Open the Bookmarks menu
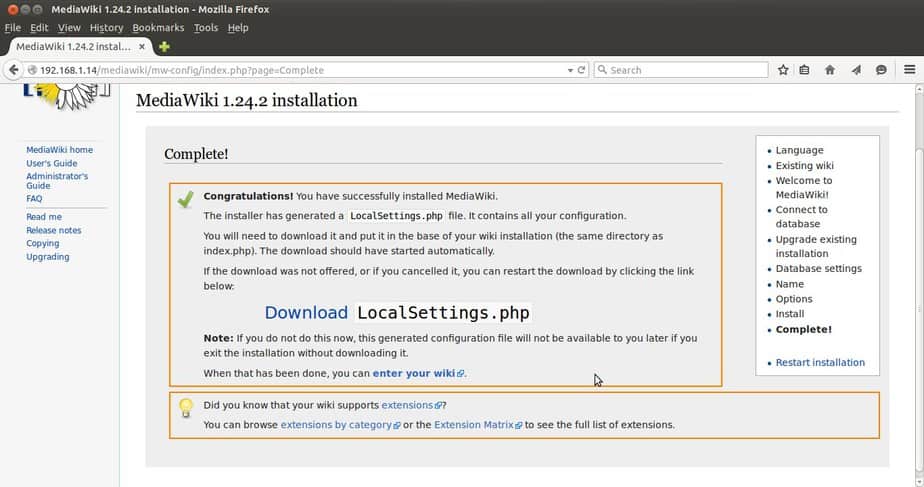This screenshot has height=487, width=924. [158, 28]
